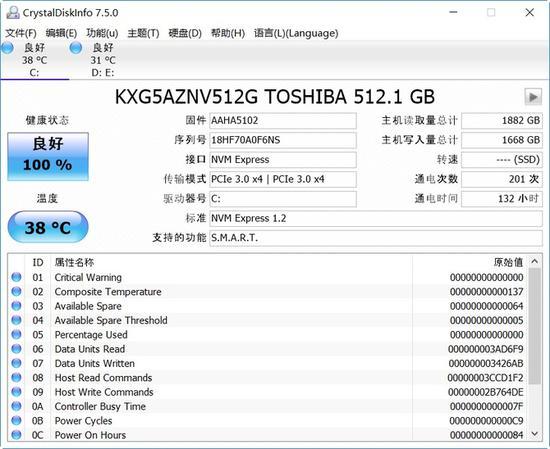Close the CrystalDiskInfo window
The height and width of the screenshot is (449, 550).
point(530,13)
